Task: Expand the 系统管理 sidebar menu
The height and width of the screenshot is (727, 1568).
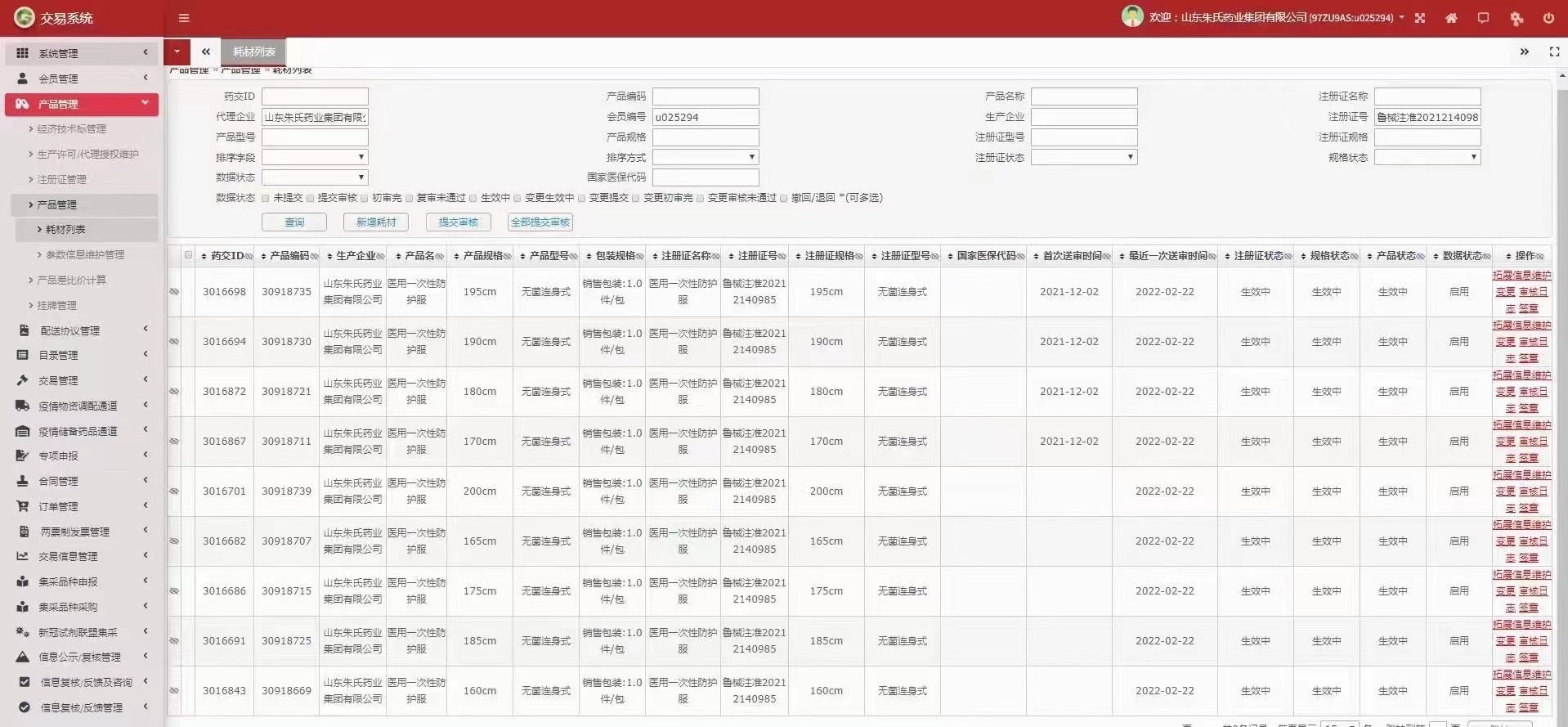Action: point(82,53)
